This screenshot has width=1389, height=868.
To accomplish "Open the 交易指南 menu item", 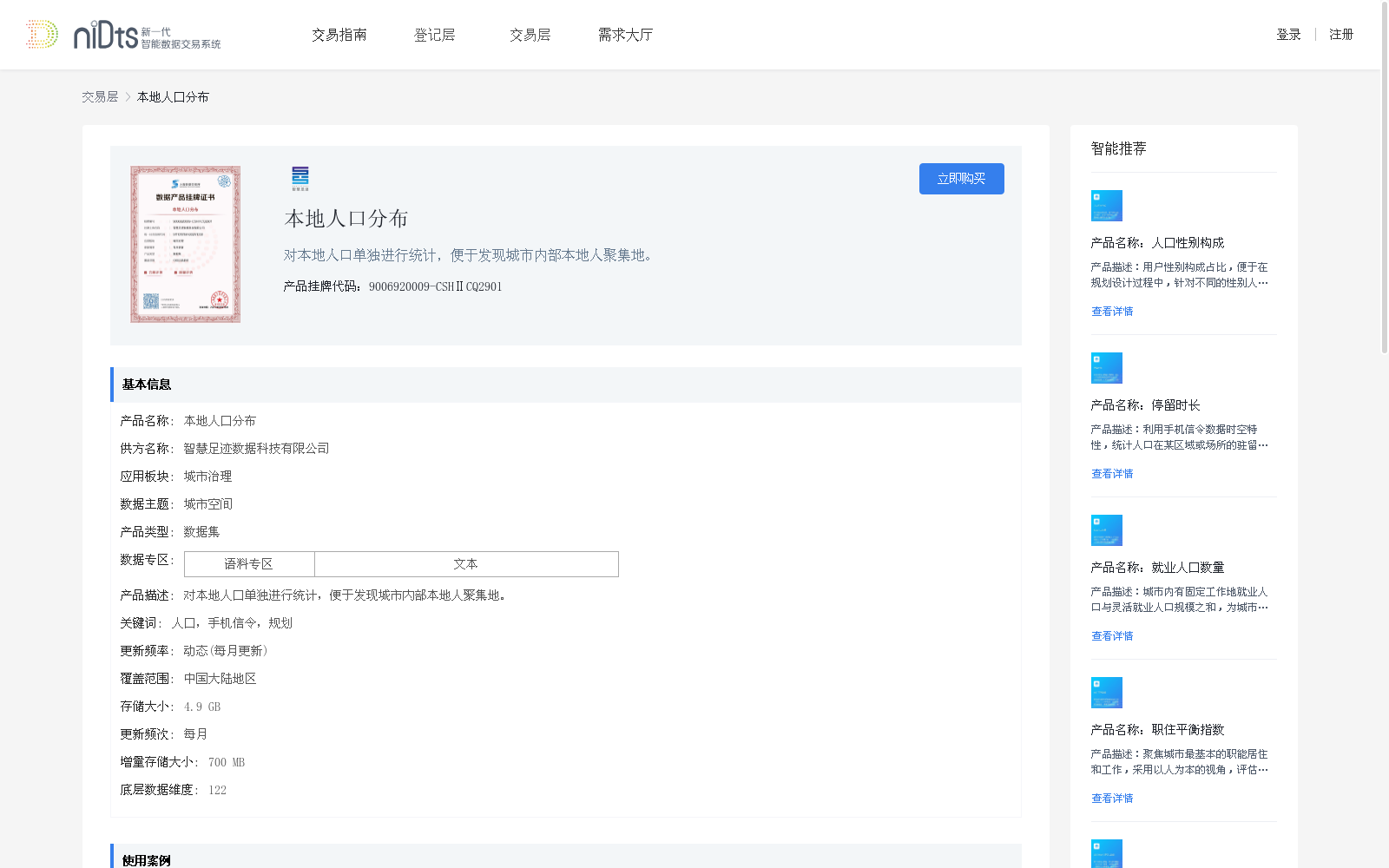I will pyautogui.click(x=339, y=35).
